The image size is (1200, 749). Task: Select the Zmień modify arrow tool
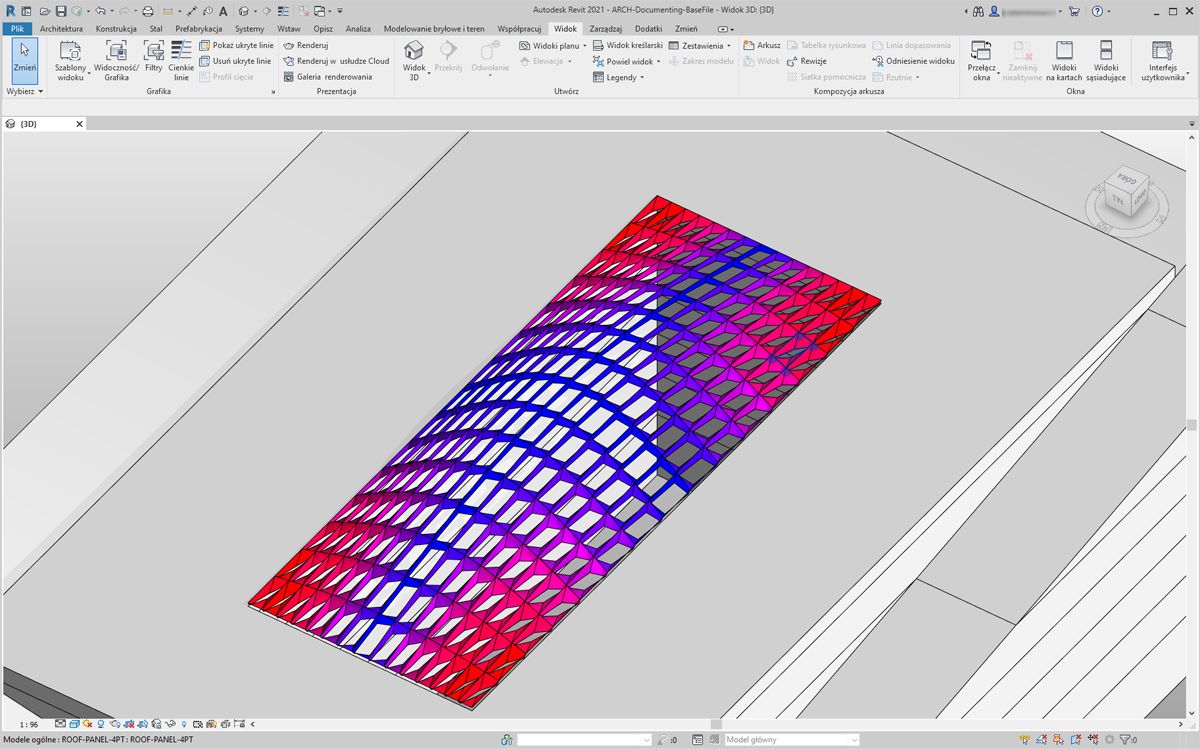(x=24, y=60)
